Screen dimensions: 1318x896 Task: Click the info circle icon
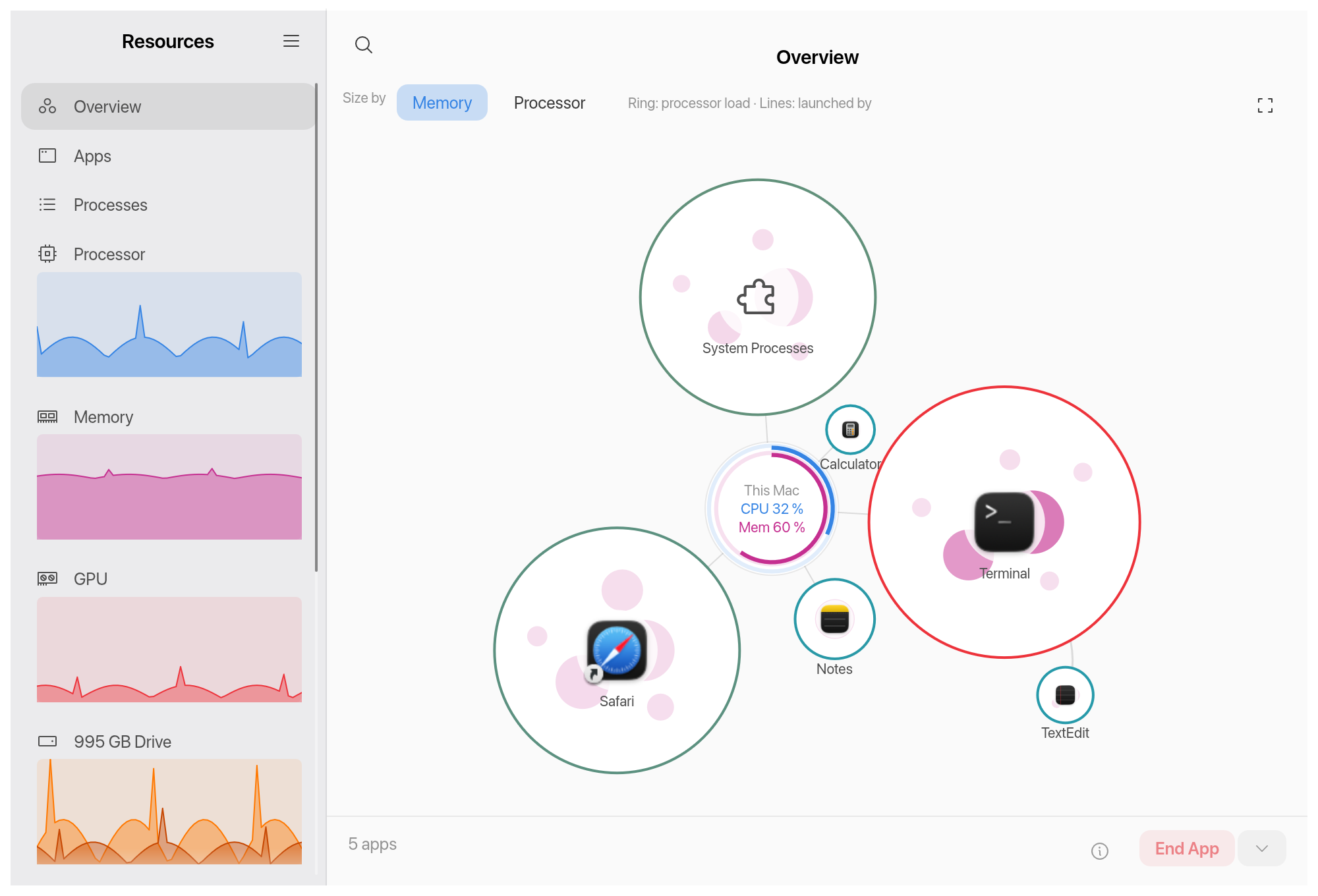pos(1100,851)
